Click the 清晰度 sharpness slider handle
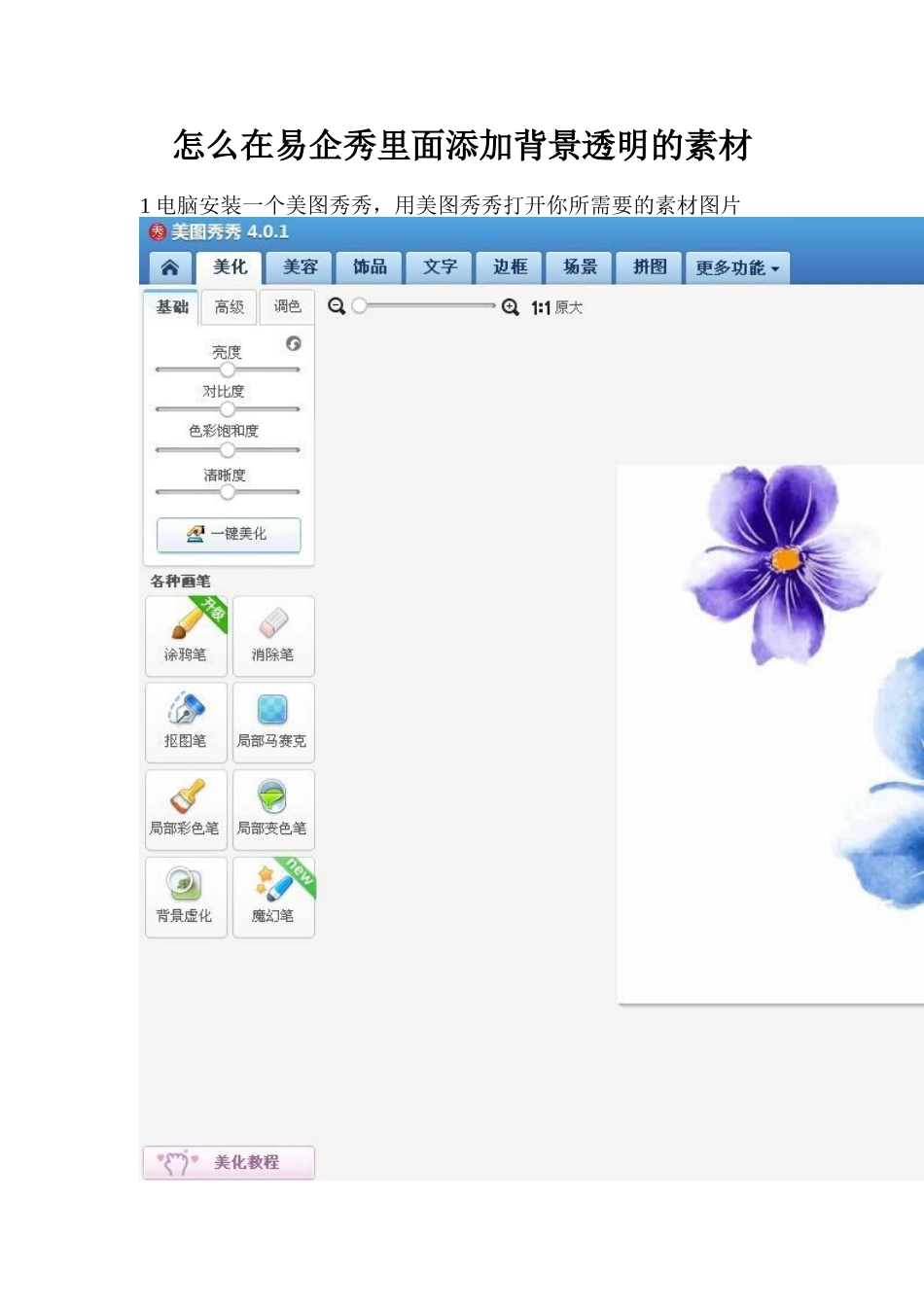Viewport: 924px width, 1307px height. pos(227,492)
